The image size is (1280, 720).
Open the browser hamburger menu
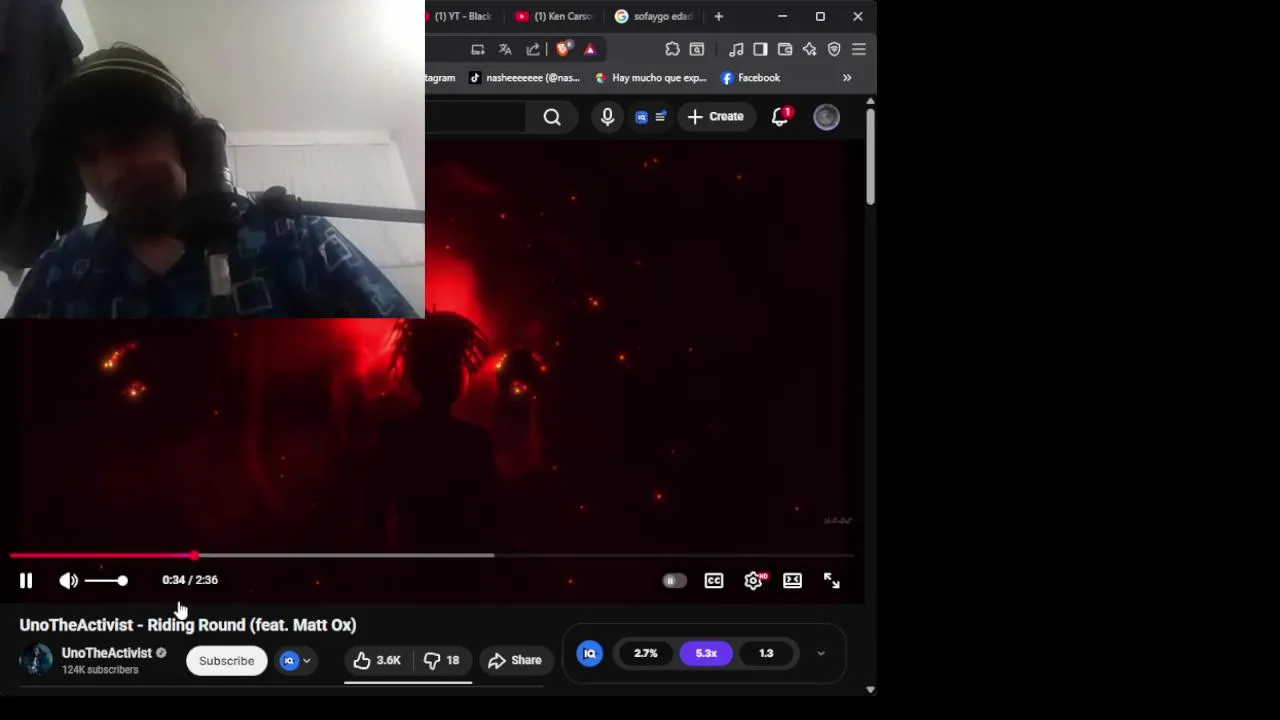point(859,49)
